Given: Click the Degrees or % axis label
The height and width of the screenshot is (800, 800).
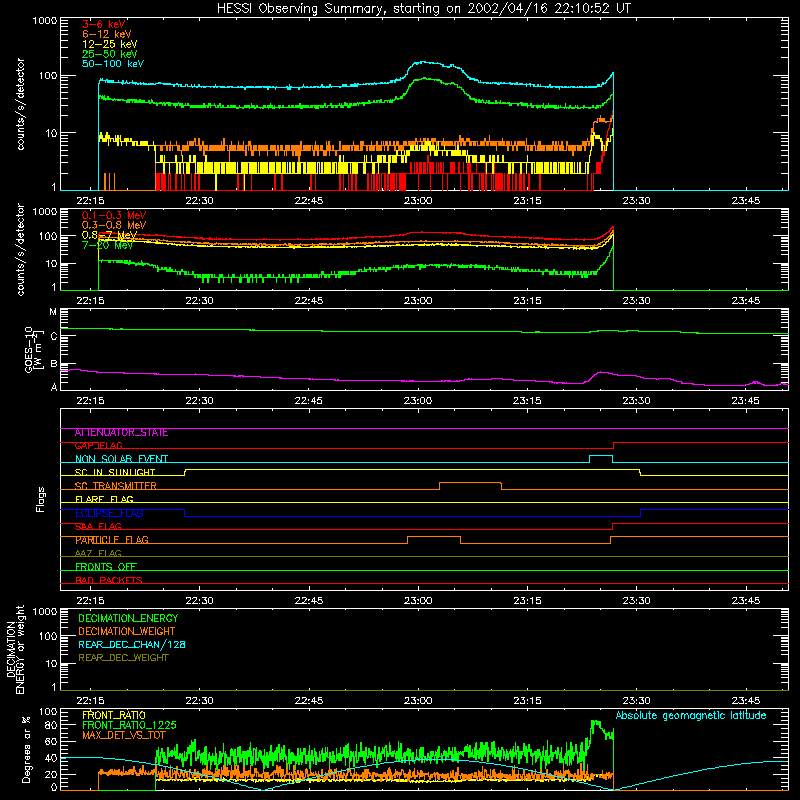Looking at the screenshot, I should tap(26, 750).
